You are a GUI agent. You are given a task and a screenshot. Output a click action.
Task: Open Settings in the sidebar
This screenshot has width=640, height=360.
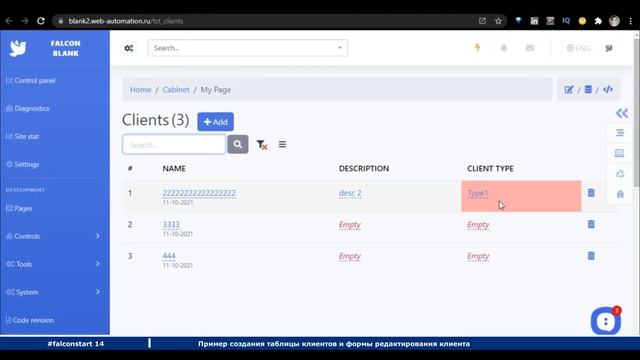click(x=23, y=164)
